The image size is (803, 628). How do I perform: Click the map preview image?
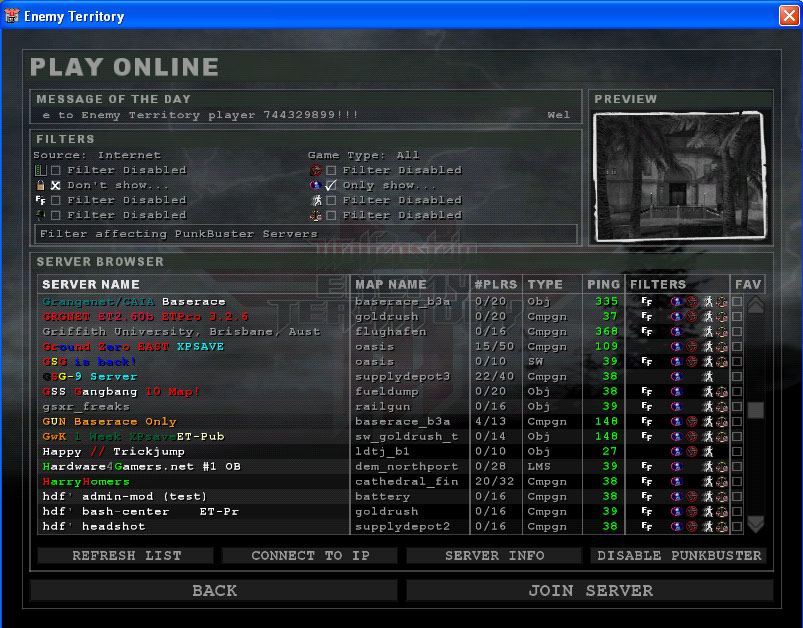click(x=680, y=176)
